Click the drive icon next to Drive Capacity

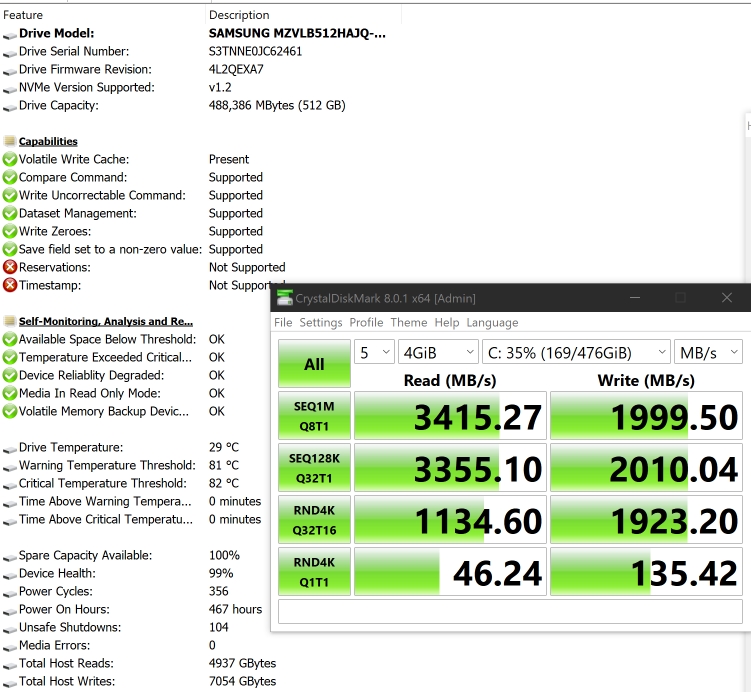pos(10,107)
